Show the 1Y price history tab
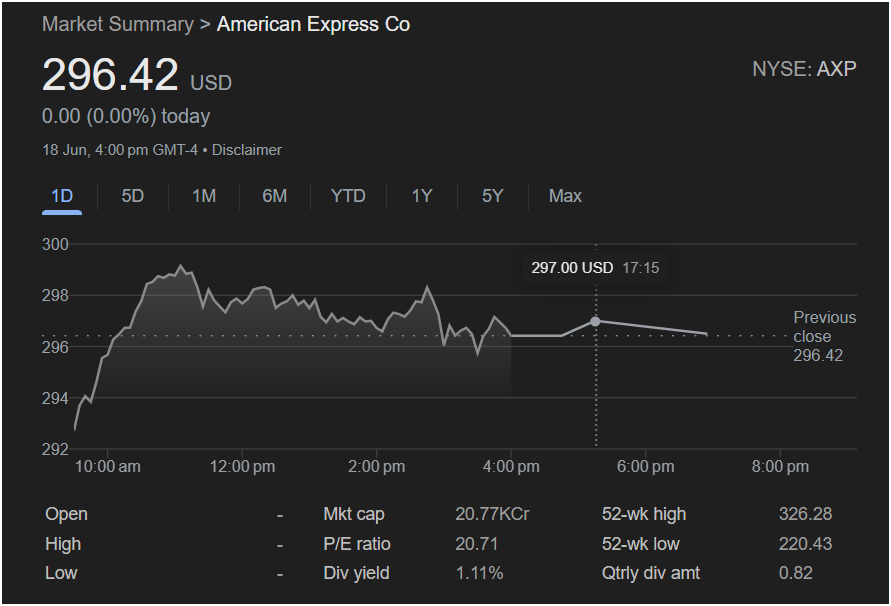This screenshot has height=606, width=891. (x=422, y=196)
